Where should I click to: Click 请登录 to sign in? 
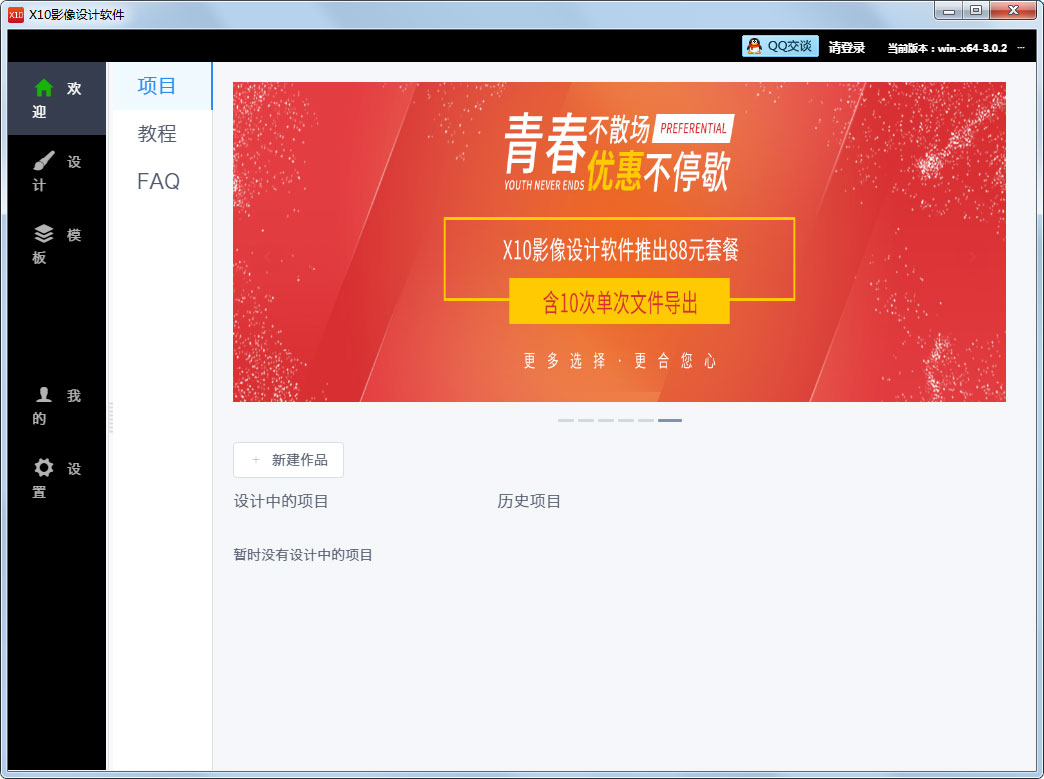(x=847, y=47)
